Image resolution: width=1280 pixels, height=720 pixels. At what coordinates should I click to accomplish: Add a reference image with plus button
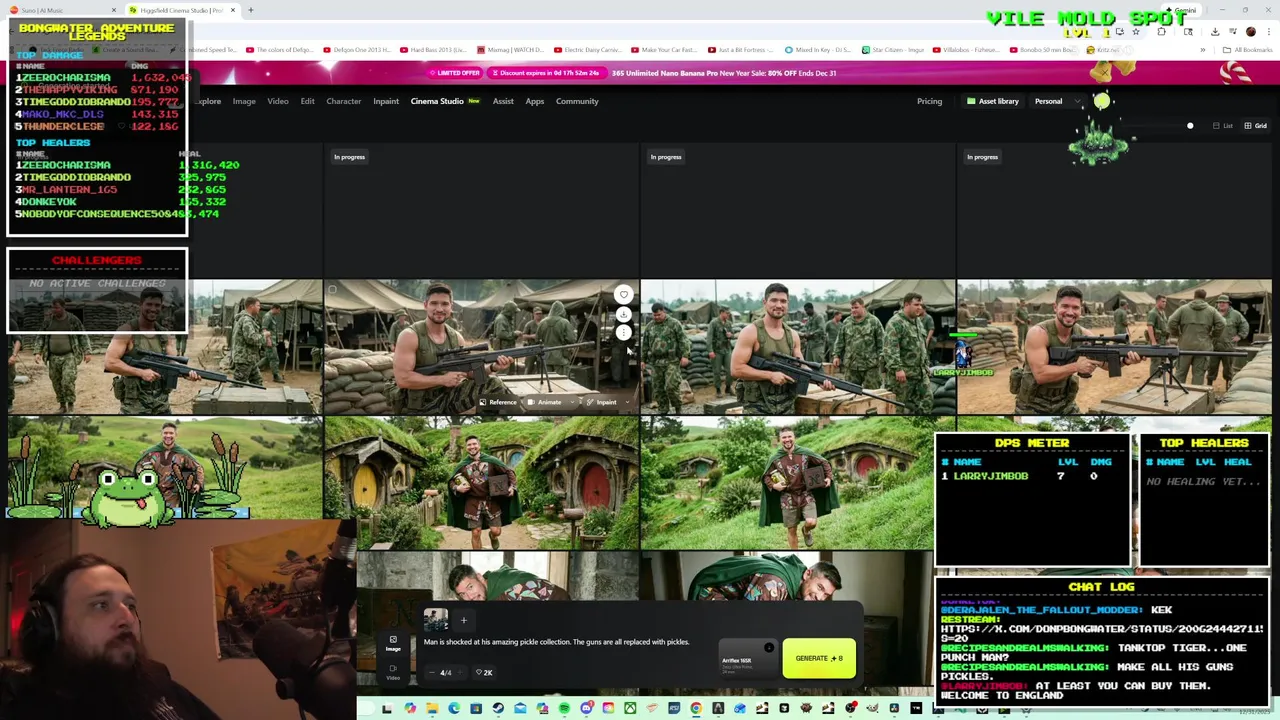(463, 620)
